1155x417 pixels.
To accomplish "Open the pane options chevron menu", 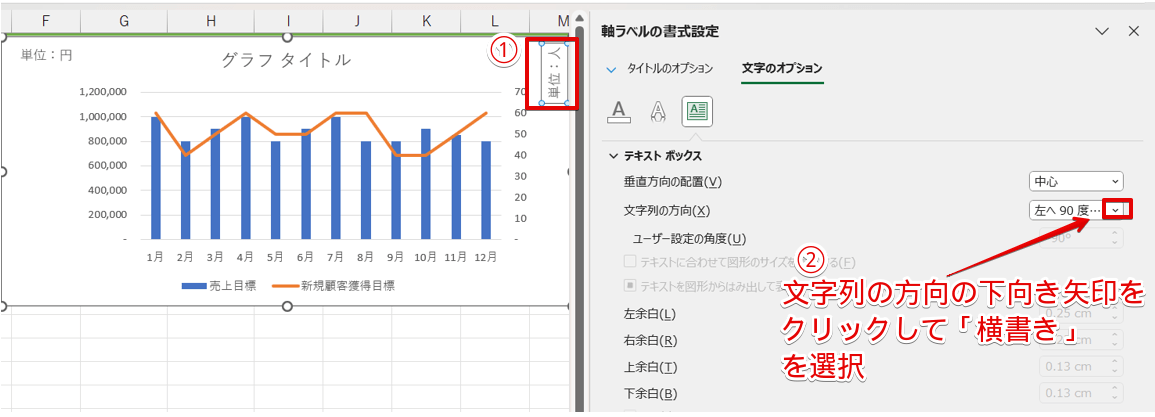I will 1102,31.
